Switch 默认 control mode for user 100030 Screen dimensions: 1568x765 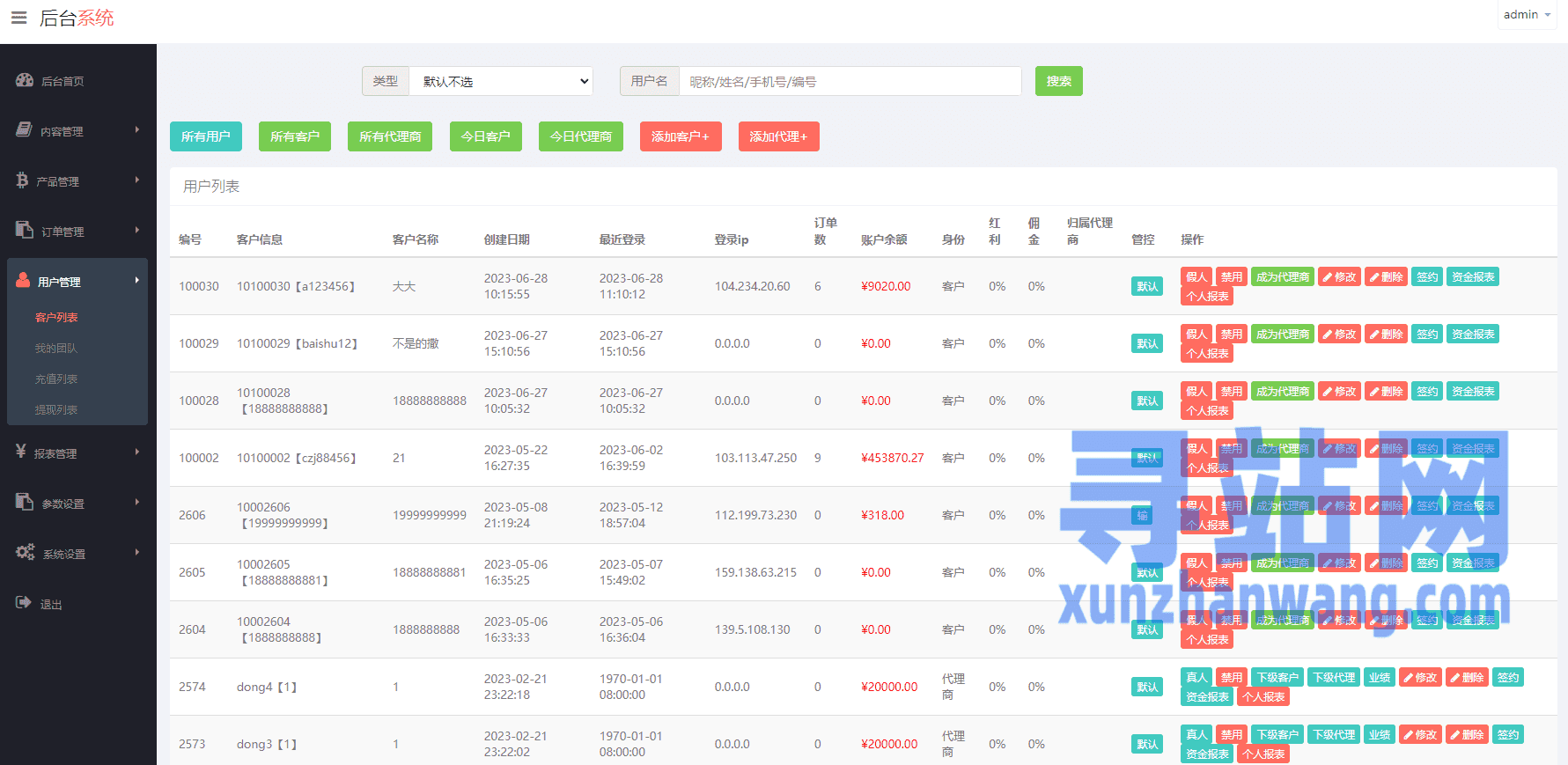(1147, 286)
